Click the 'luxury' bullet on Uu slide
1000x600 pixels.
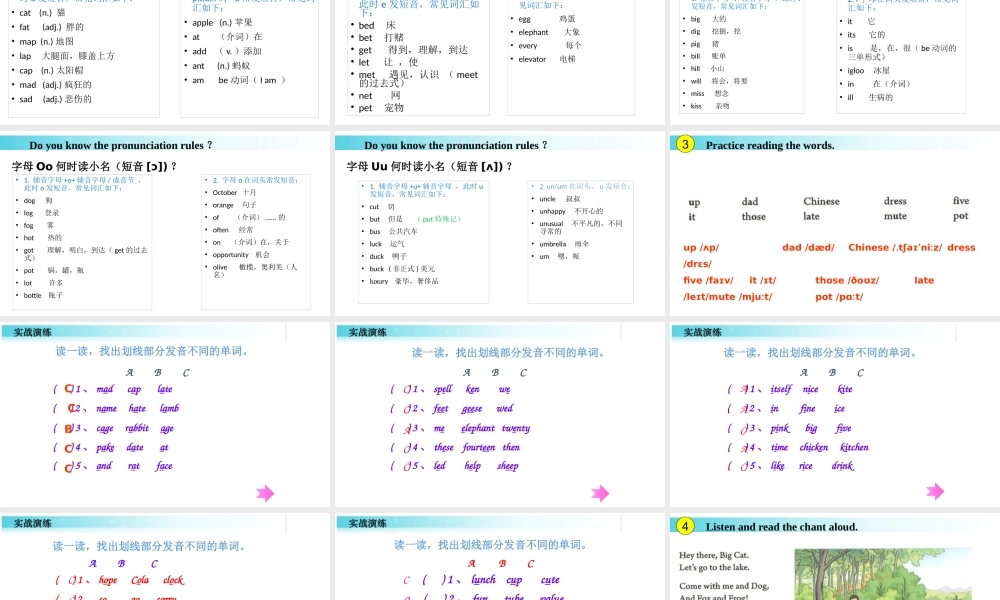pos(404,281)
